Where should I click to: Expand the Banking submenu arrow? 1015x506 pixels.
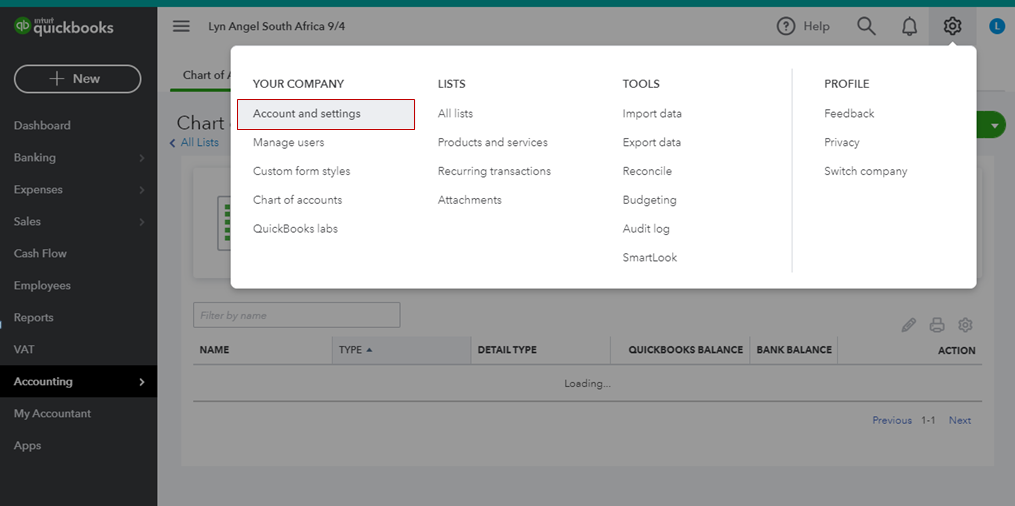142,158
